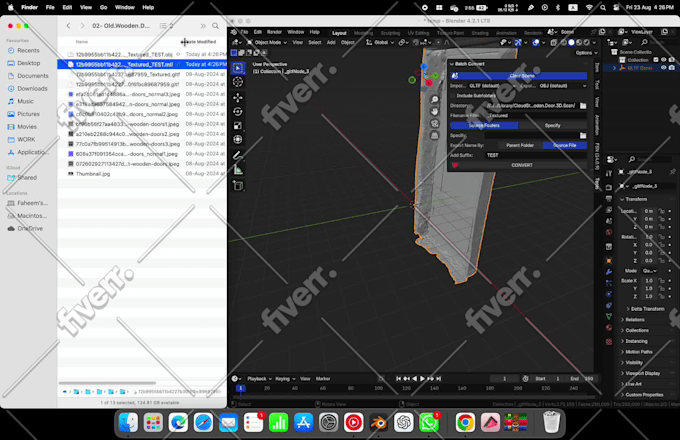Toggle visibility eye of Collection in outliner
This screenshot has height=440, width=680.
664,60
